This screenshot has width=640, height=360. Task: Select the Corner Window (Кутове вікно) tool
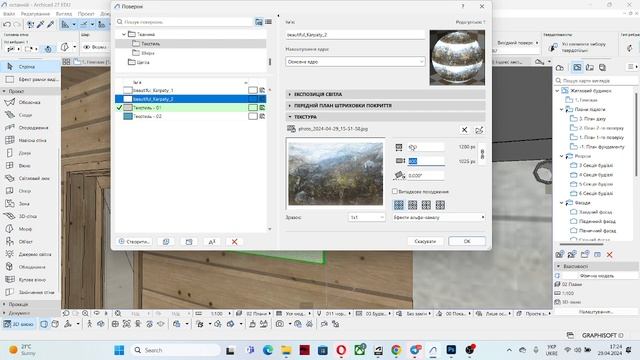click(x=30, y=280)
